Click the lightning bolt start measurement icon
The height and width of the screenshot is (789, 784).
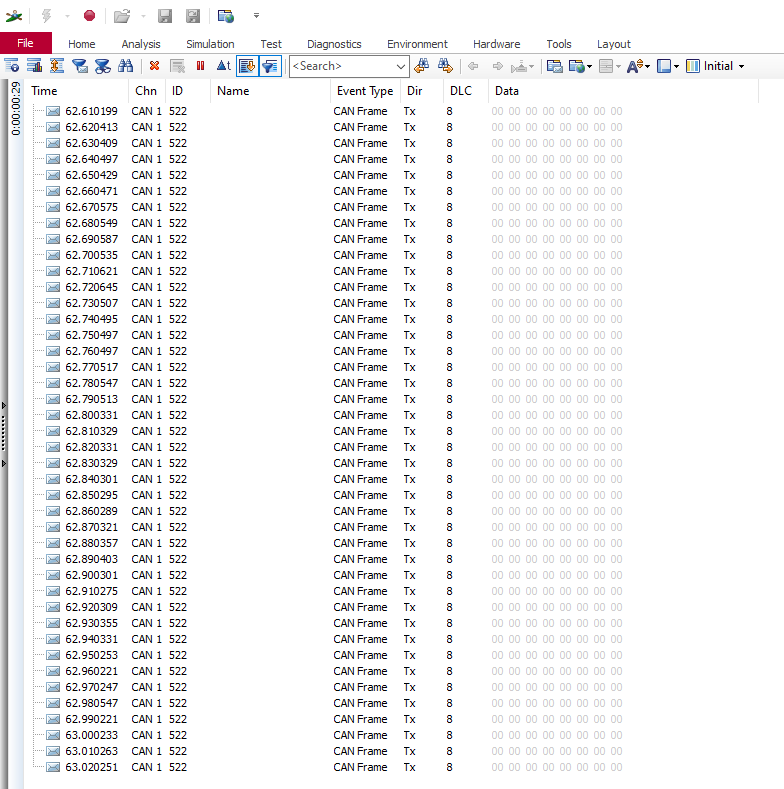[x=47, y=16]
